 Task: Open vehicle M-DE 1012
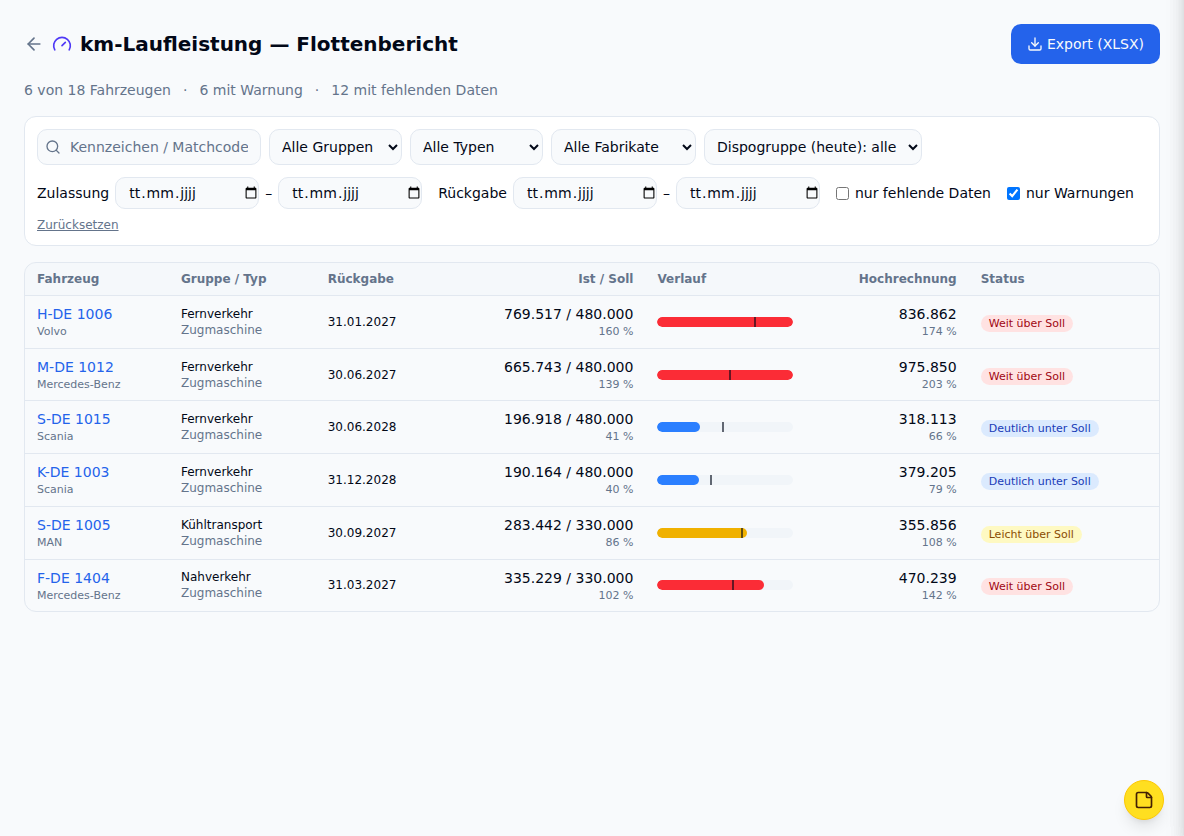76,367
